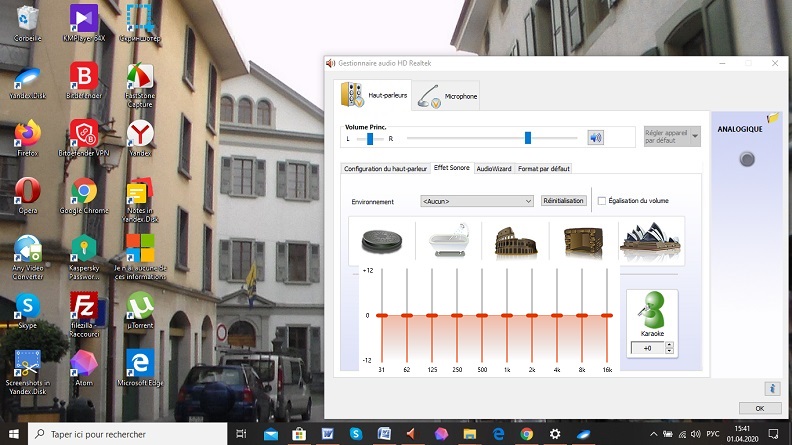
Task: Click the Karaoke icon
Action: click(x=652, y=311)
